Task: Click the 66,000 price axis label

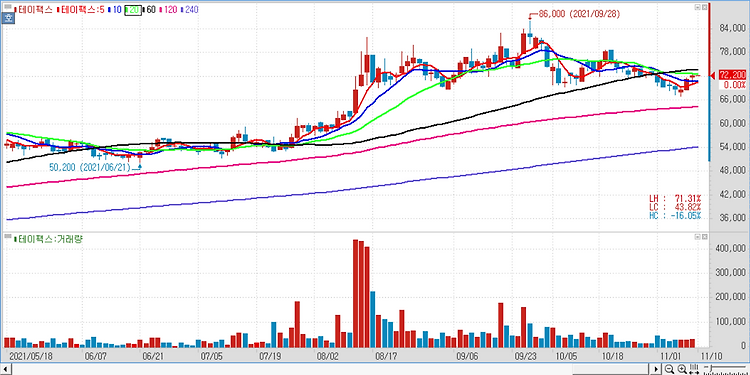Action: coord(732,99)
